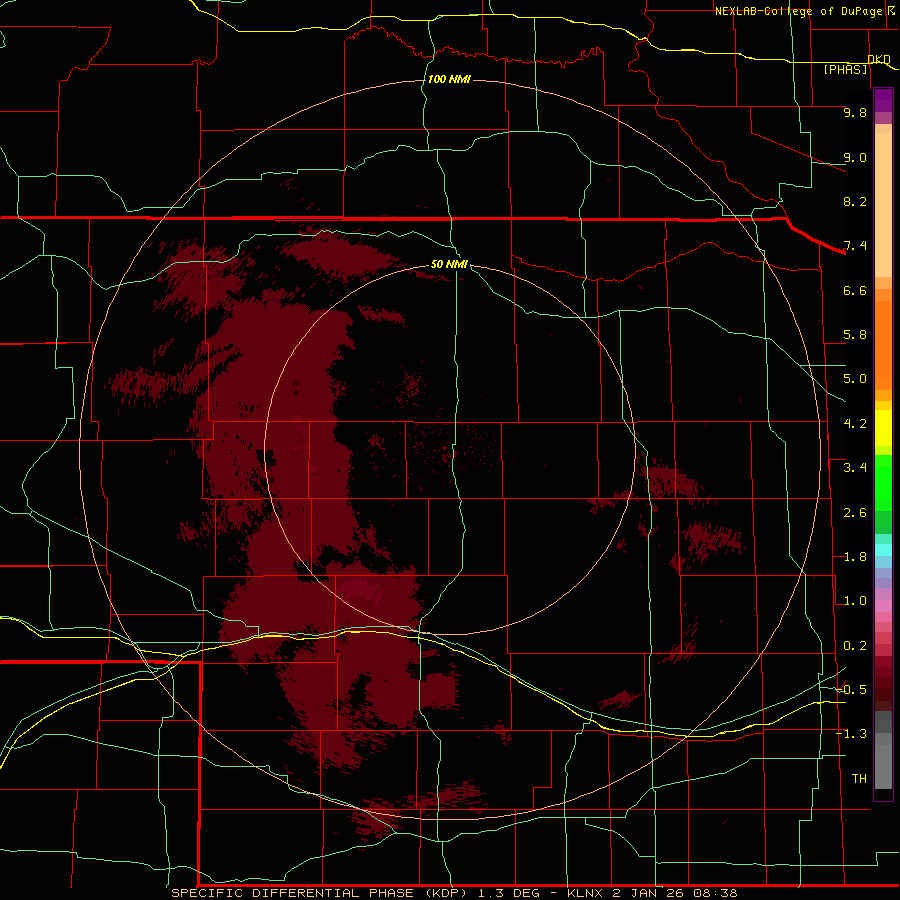
Task: Click the NEXLAB-College of DuPage watermark text
Action: pyautogui.click(x=798, y=11)
